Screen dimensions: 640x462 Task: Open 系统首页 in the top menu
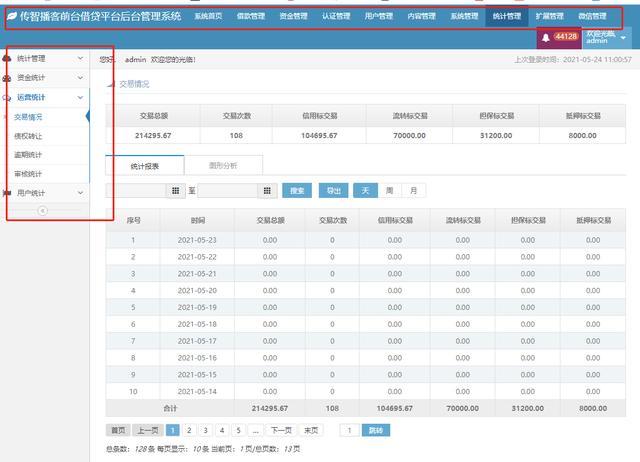208,16
